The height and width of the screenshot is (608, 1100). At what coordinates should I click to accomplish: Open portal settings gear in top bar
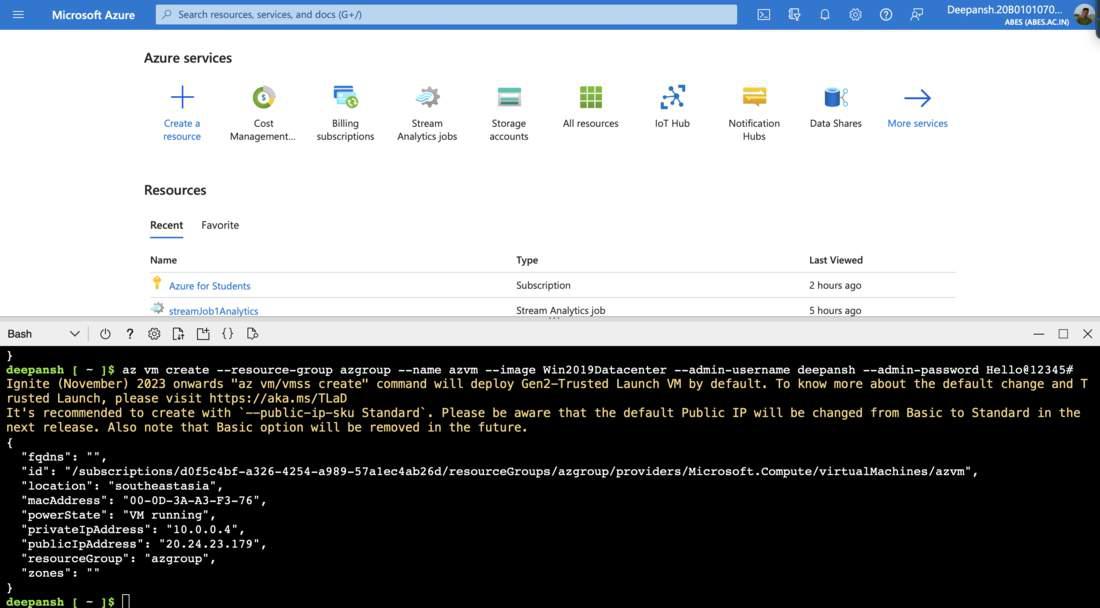click(x=855, y=14)
